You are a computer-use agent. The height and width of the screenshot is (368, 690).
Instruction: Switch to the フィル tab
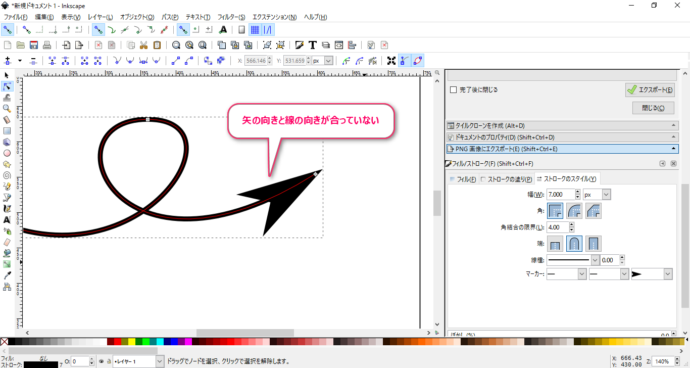(463, 179)
